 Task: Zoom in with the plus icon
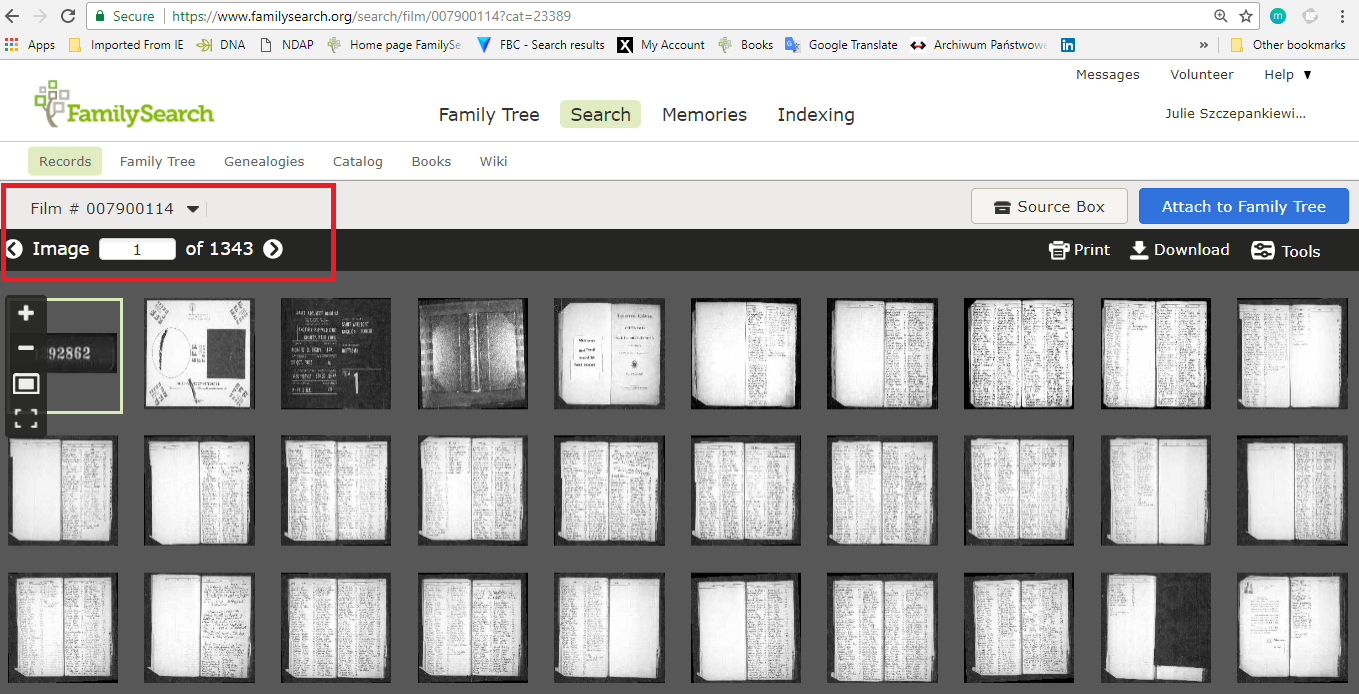(x=26, y=314)
